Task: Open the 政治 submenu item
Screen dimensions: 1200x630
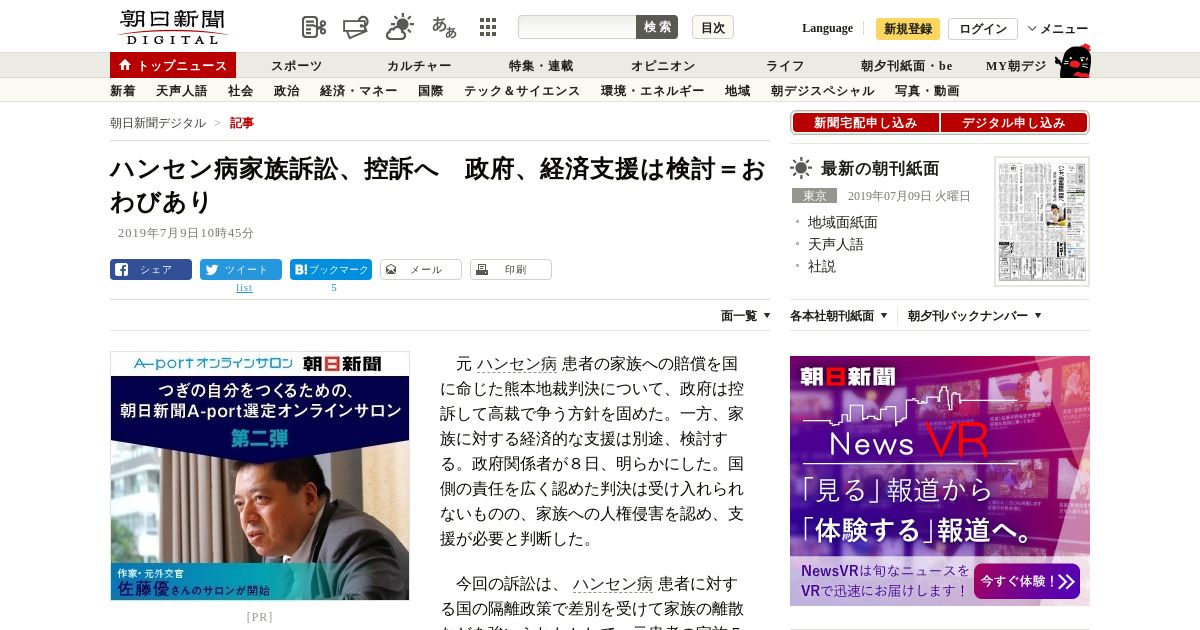Action: [x=287, y=91]
